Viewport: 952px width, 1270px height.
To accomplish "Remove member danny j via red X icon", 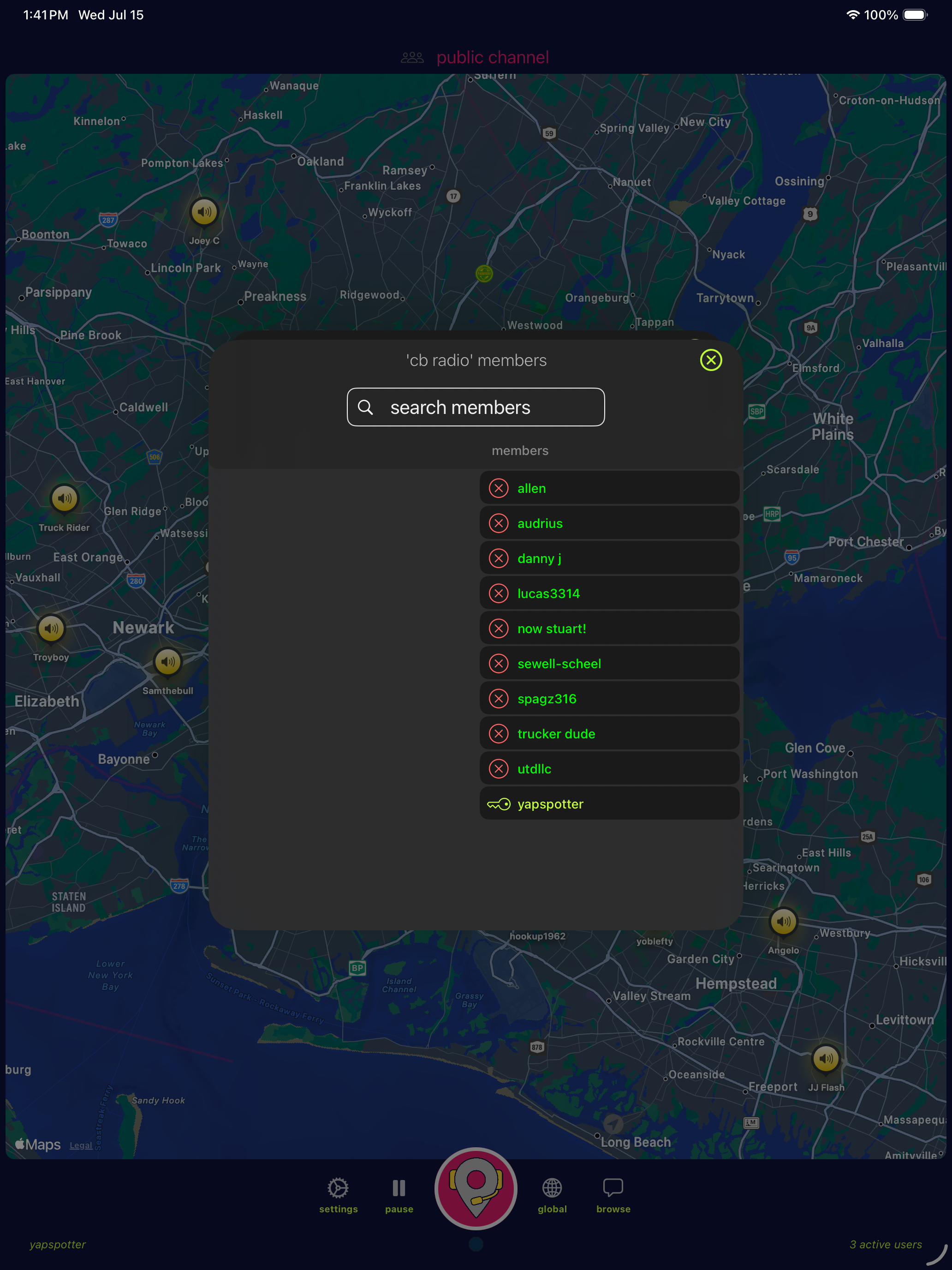I will 498,558.
